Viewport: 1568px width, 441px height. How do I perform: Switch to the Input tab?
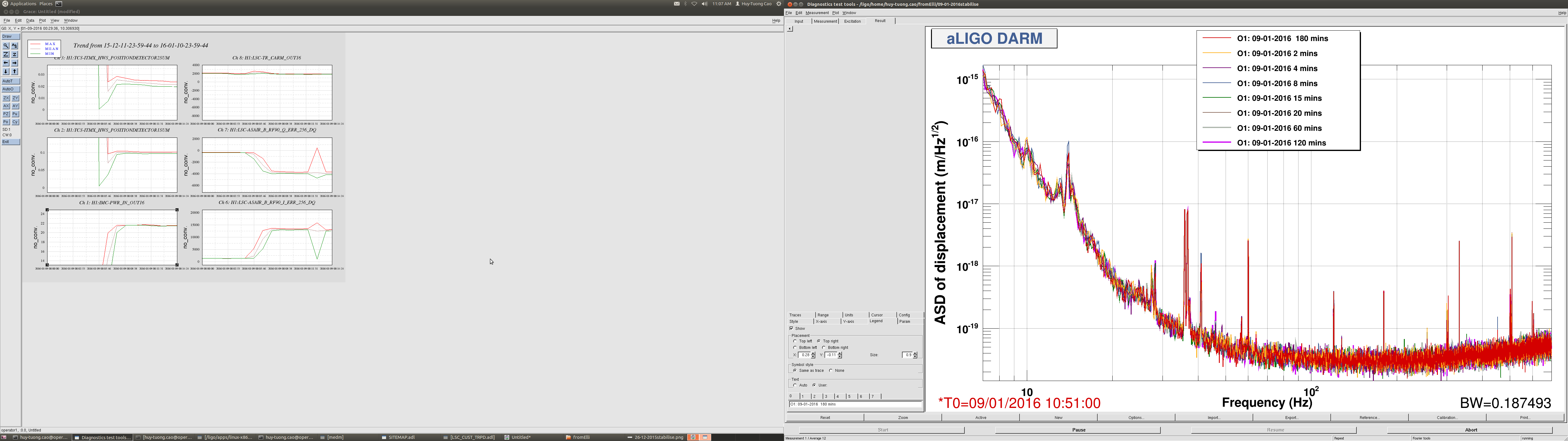tap(799, 21)
